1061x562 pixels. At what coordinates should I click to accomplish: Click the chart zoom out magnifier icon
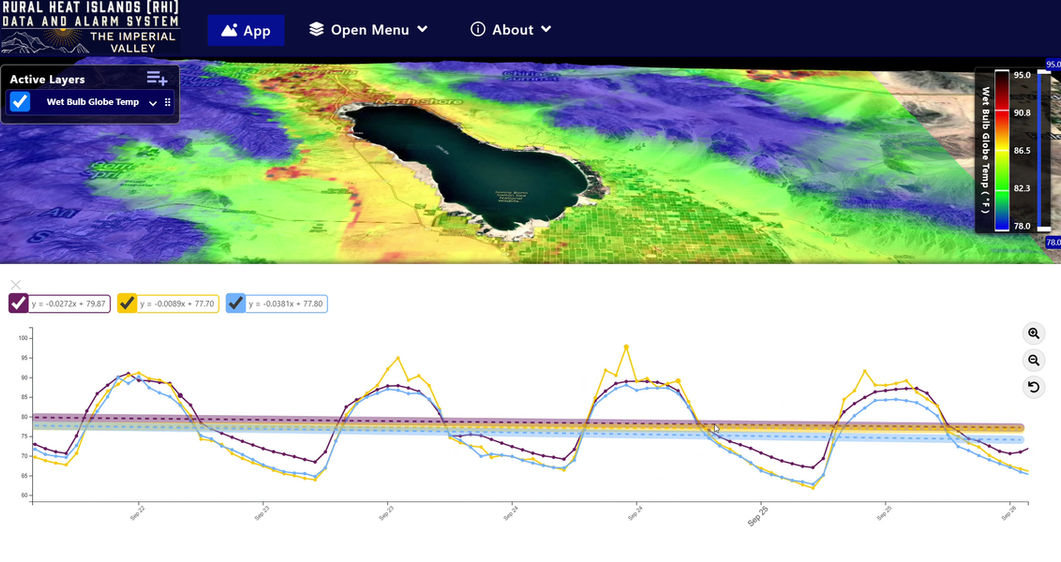tap(1033, 360)
